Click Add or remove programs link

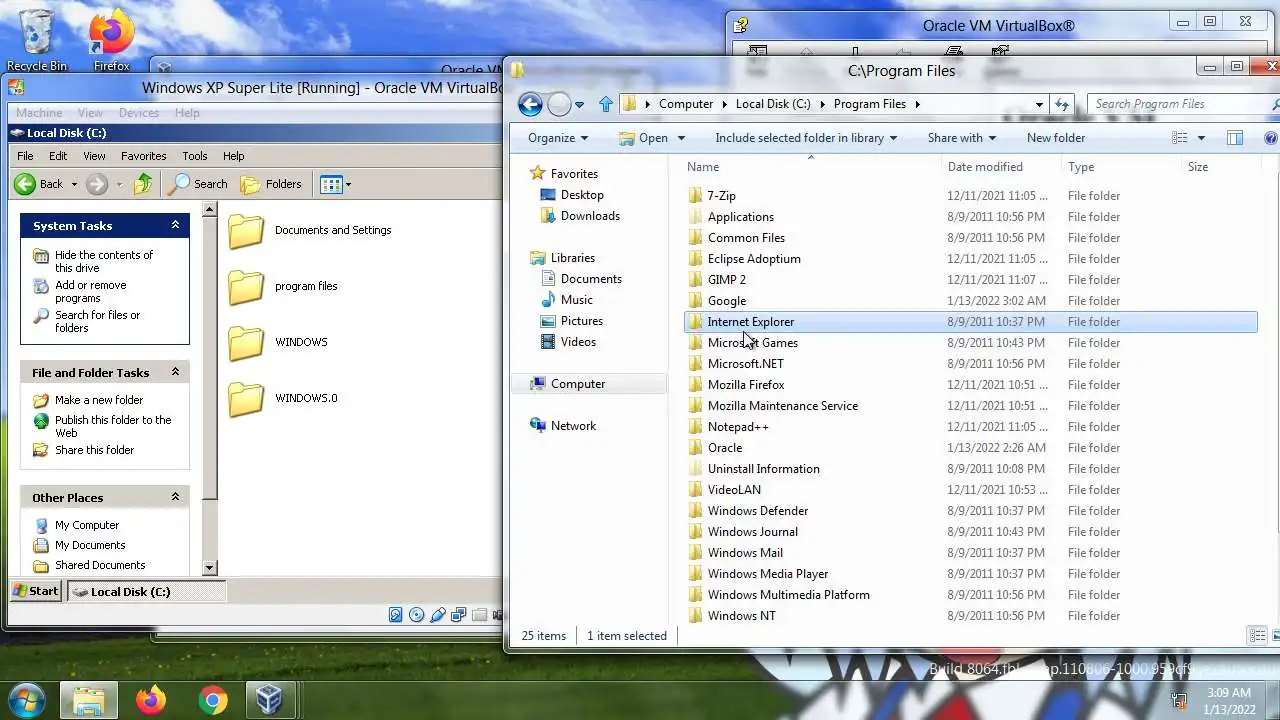click(x=90, y=291)
